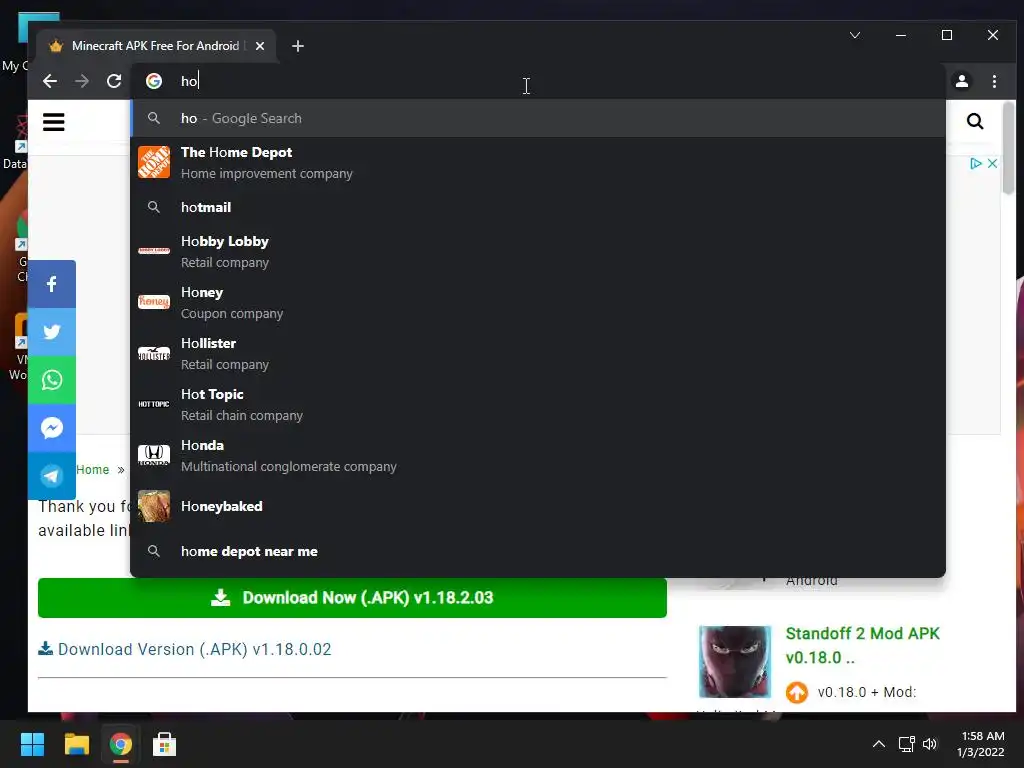Open the Chrome profile avatar menu
The image size is (1024, 768).
click(962, 81)
